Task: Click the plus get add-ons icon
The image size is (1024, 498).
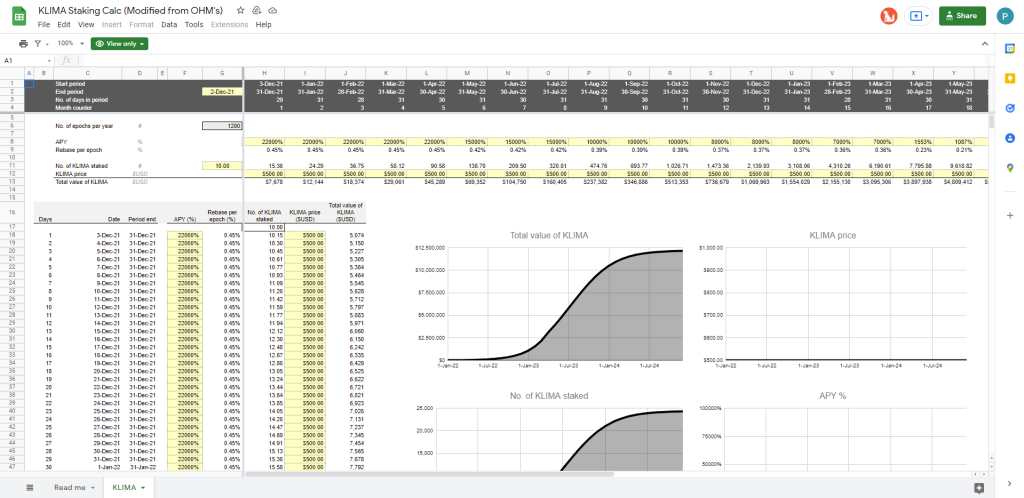Action: pyautogui.click(x=1010, y=215)
